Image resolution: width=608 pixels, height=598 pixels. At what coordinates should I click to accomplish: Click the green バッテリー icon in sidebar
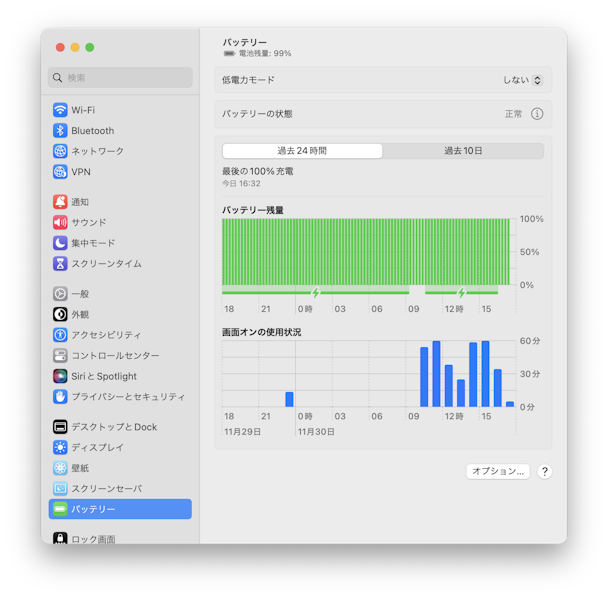[x=60, y=509]
